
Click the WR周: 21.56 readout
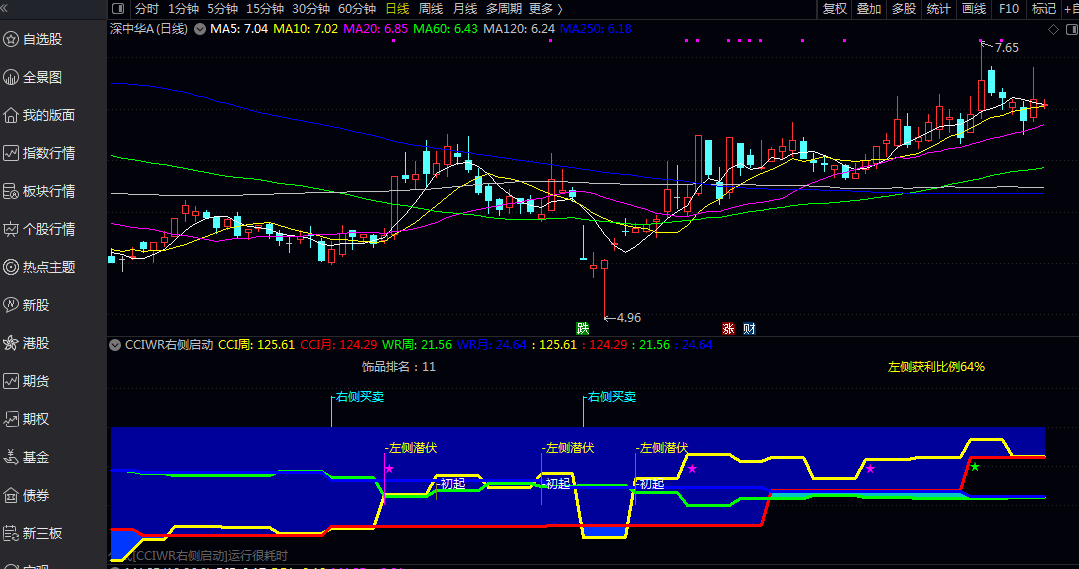point(417,345)
